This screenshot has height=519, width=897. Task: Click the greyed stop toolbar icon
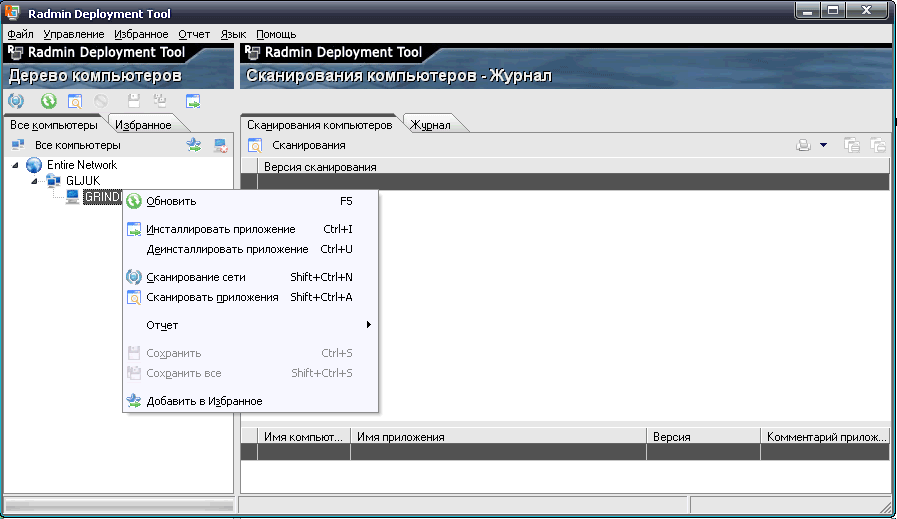pos(101,101)
